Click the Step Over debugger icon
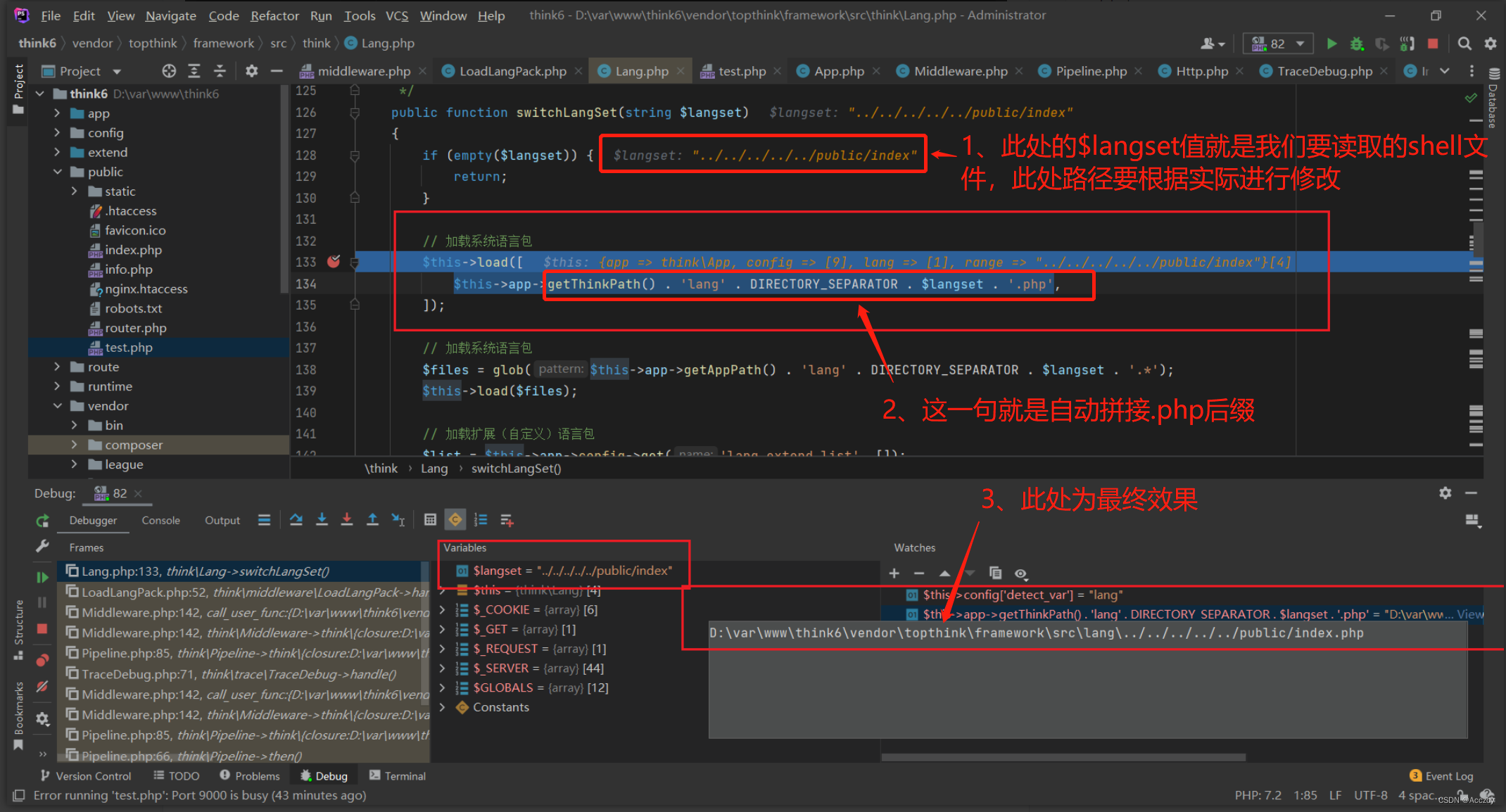The image size is (1506, 812). [x=296, y=520]
